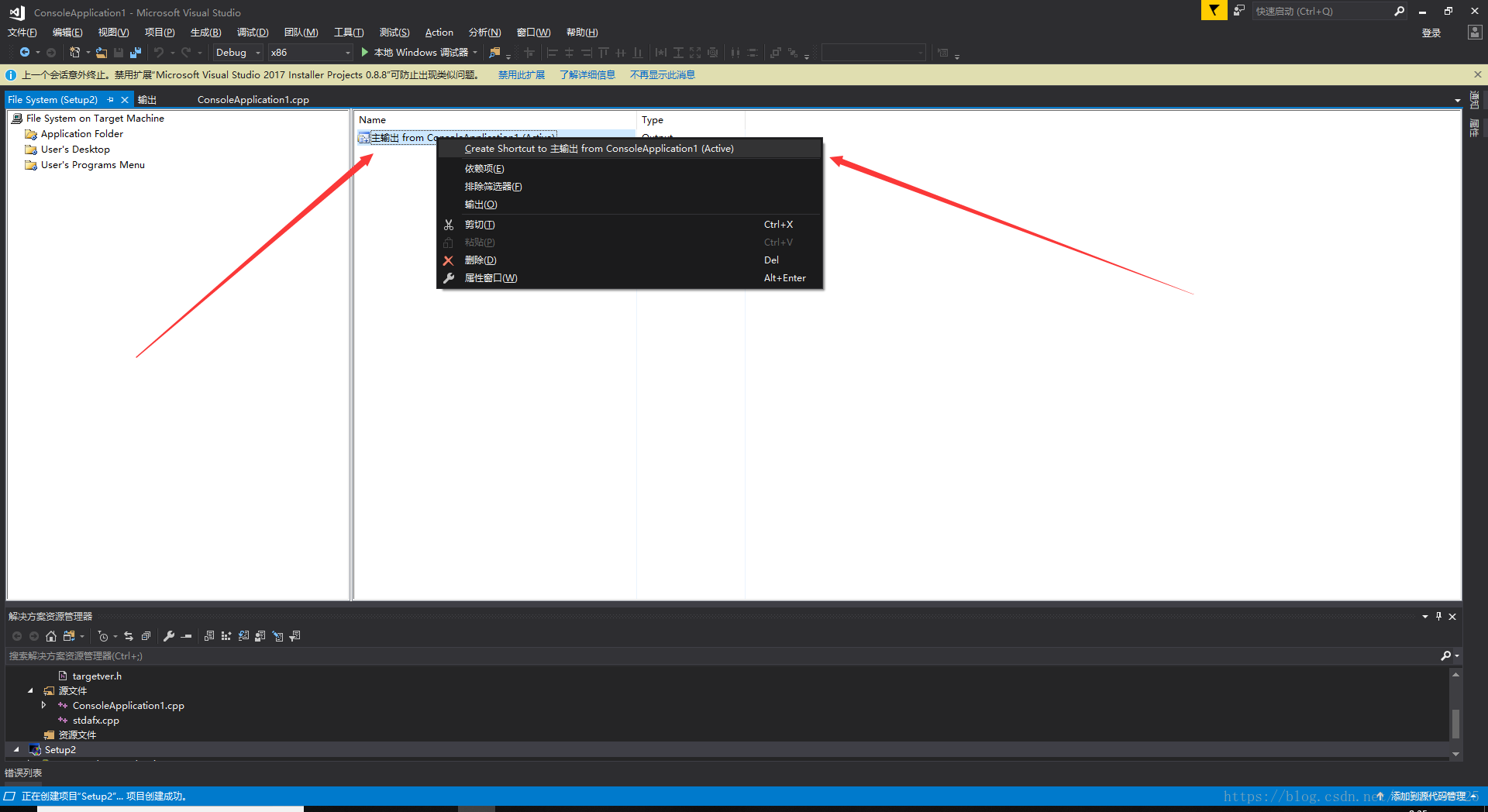Viewport: 1488px width, 812px height.
Task: Open the Launch Conditions Editor icon
Action: (294, 636)
